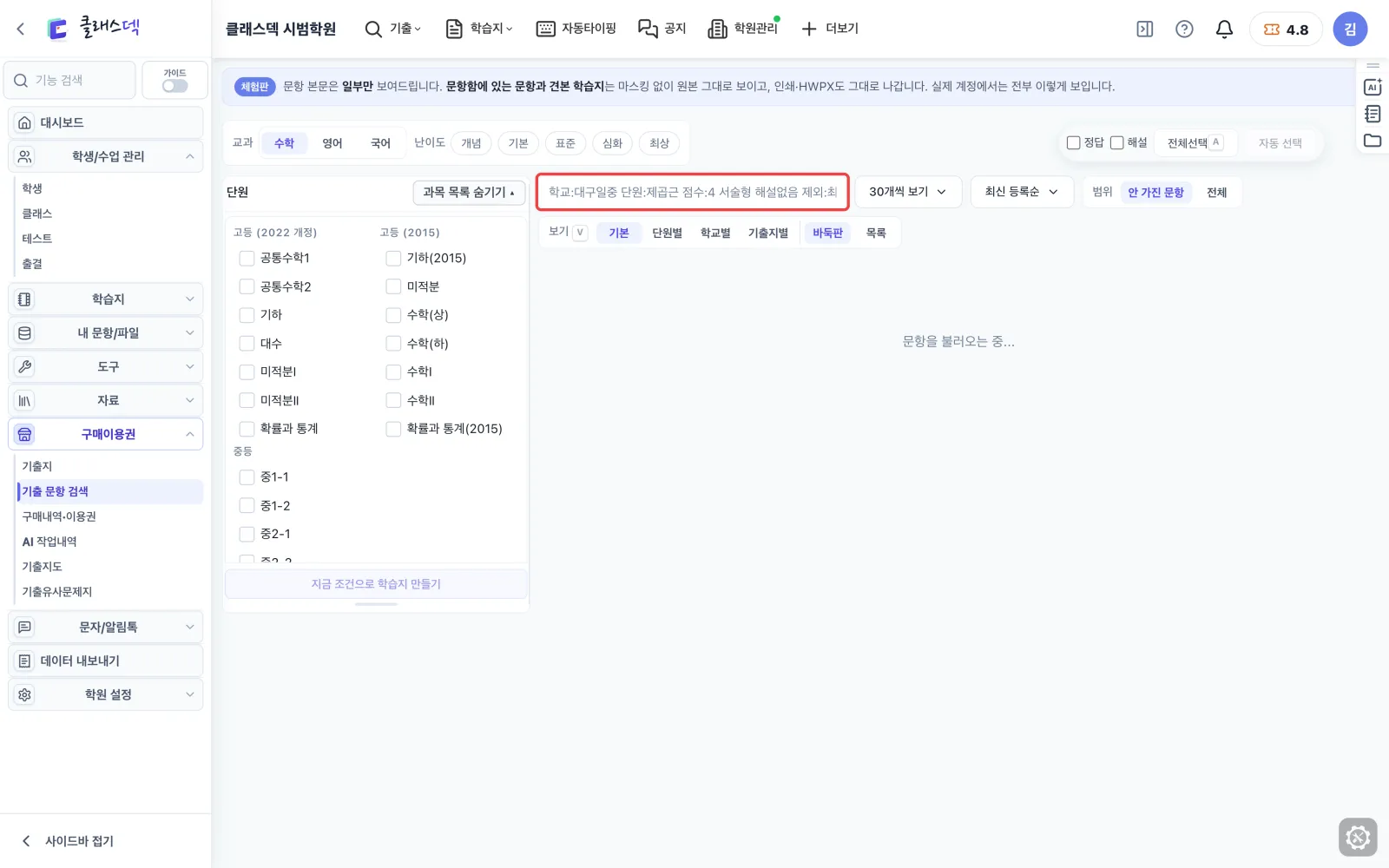Click 사이드바 접기 at the bottom

(x=68, y=840)
